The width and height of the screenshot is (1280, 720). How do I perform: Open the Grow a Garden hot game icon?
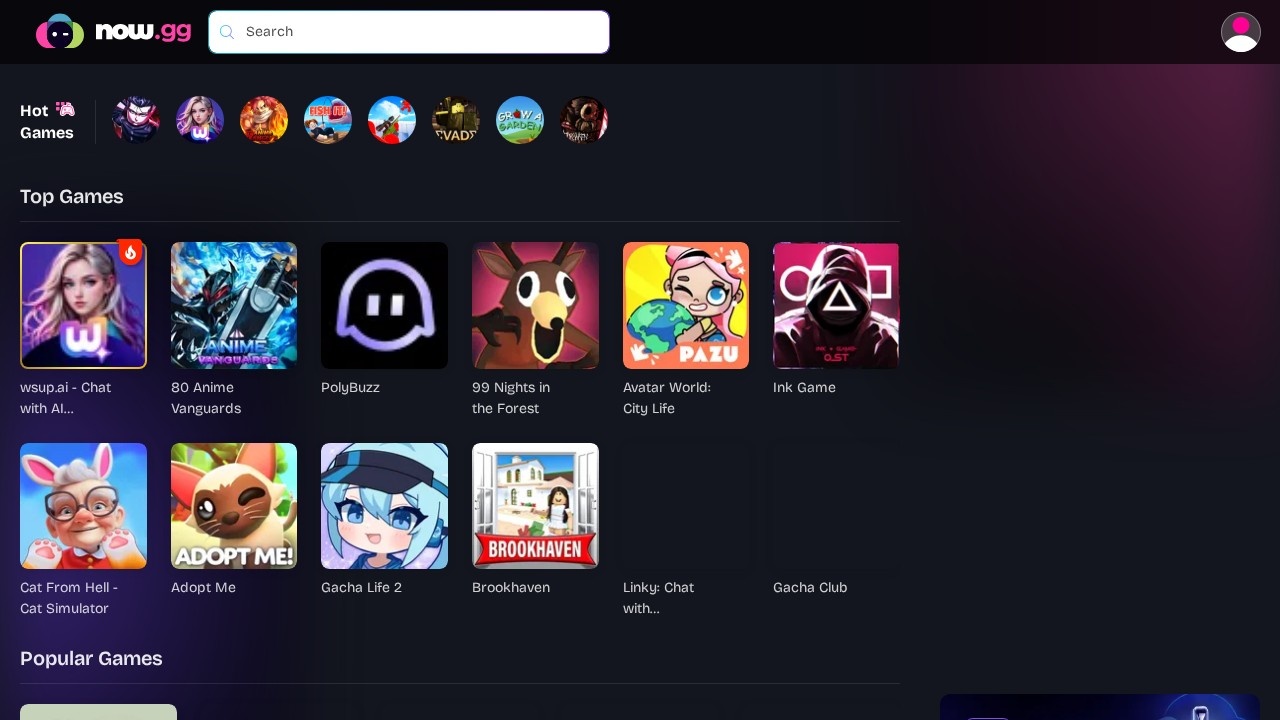click(520, 120)
